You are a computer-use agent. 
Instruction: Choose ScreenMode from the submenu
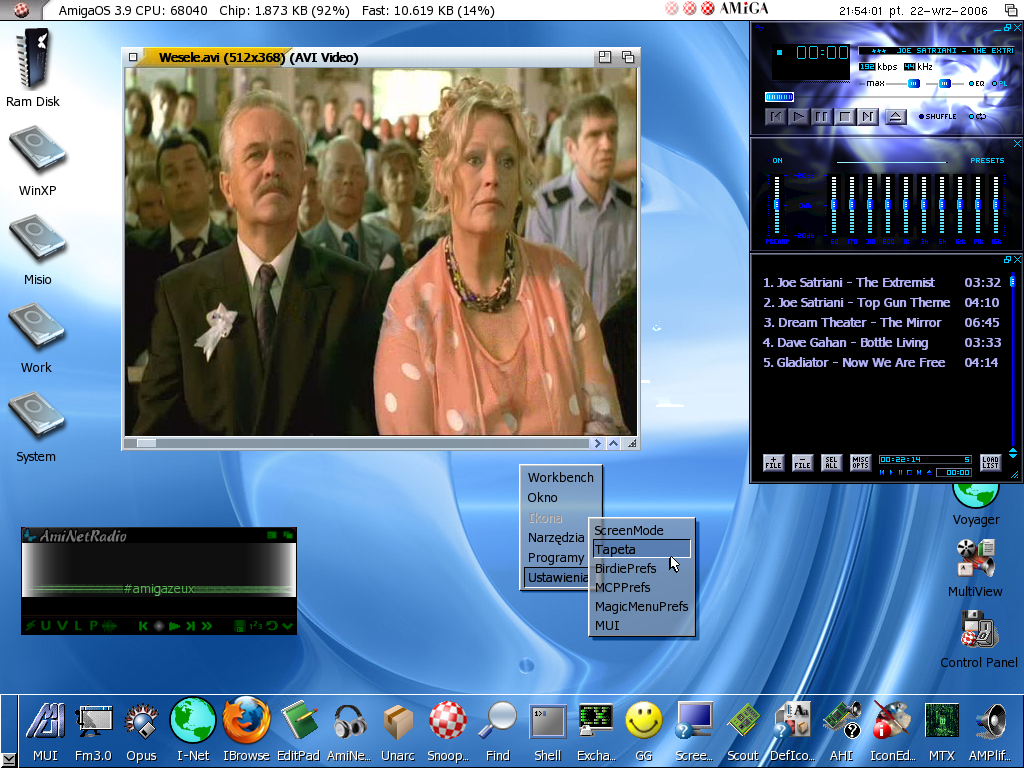pyautogui.click(x=628, y=530)
